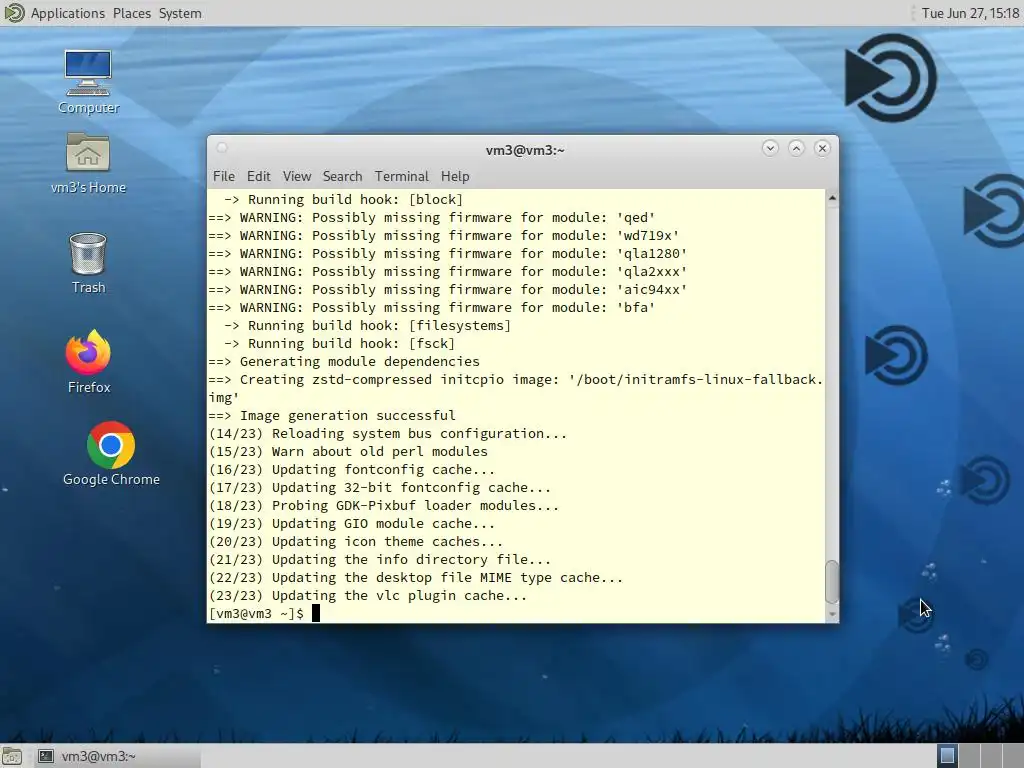Select first workspace in workspace switcher
Image resolution: width=1024 pixels, height=768 pixels.
click(947, 756)
